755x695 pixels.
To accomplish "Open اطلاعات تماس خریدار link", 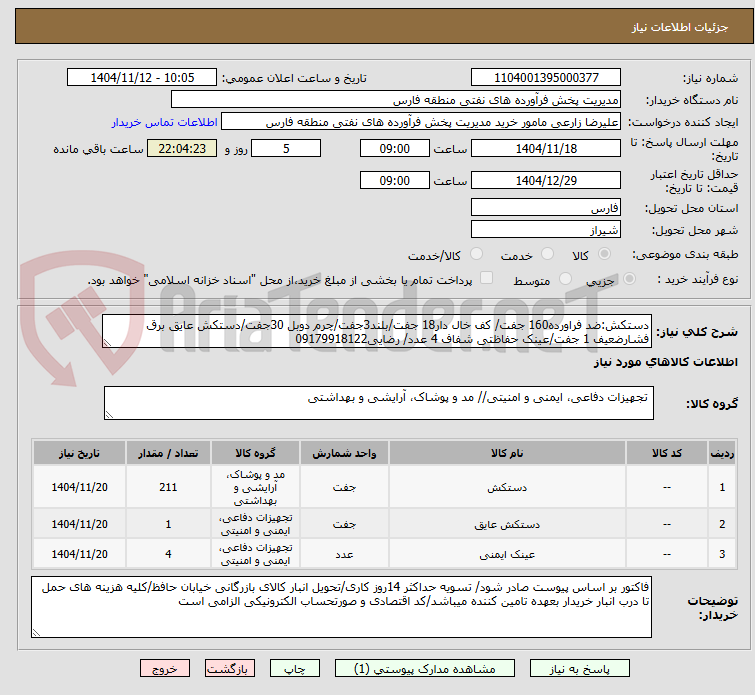I will tap(164, 122).
